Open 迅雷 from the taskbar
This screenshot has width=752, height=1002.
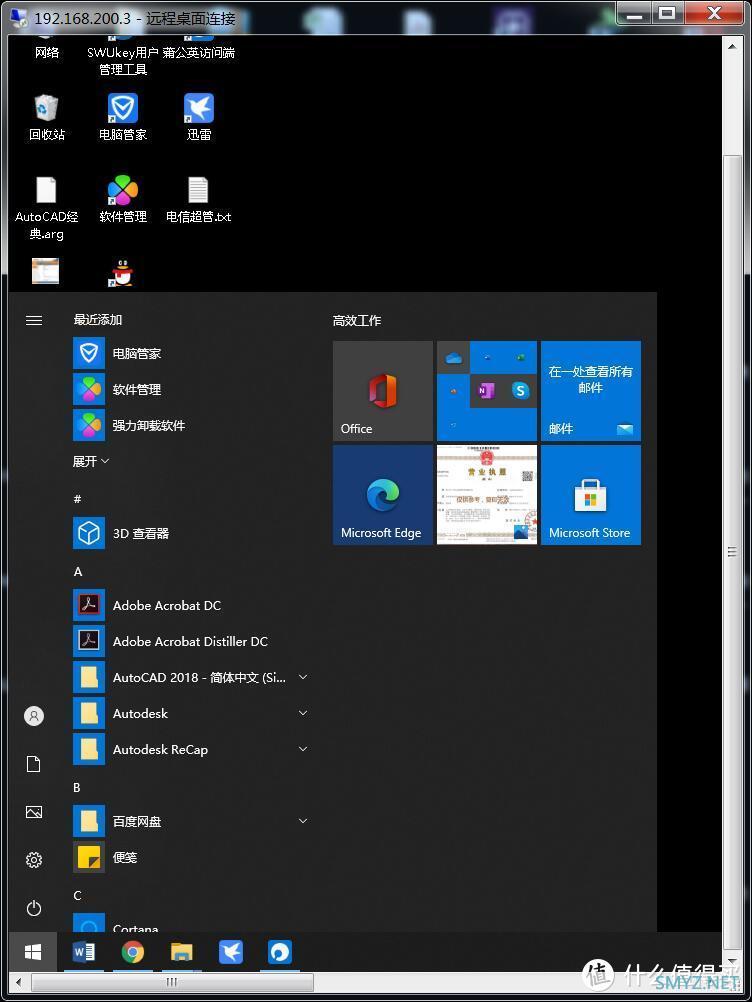coord(231,952)
